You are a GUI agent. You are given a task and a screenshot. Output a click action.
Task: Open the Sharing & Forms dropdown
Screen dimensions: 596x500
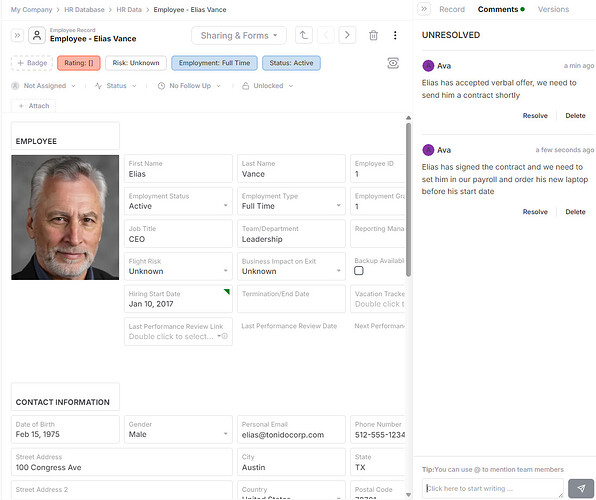click(239, 36)
